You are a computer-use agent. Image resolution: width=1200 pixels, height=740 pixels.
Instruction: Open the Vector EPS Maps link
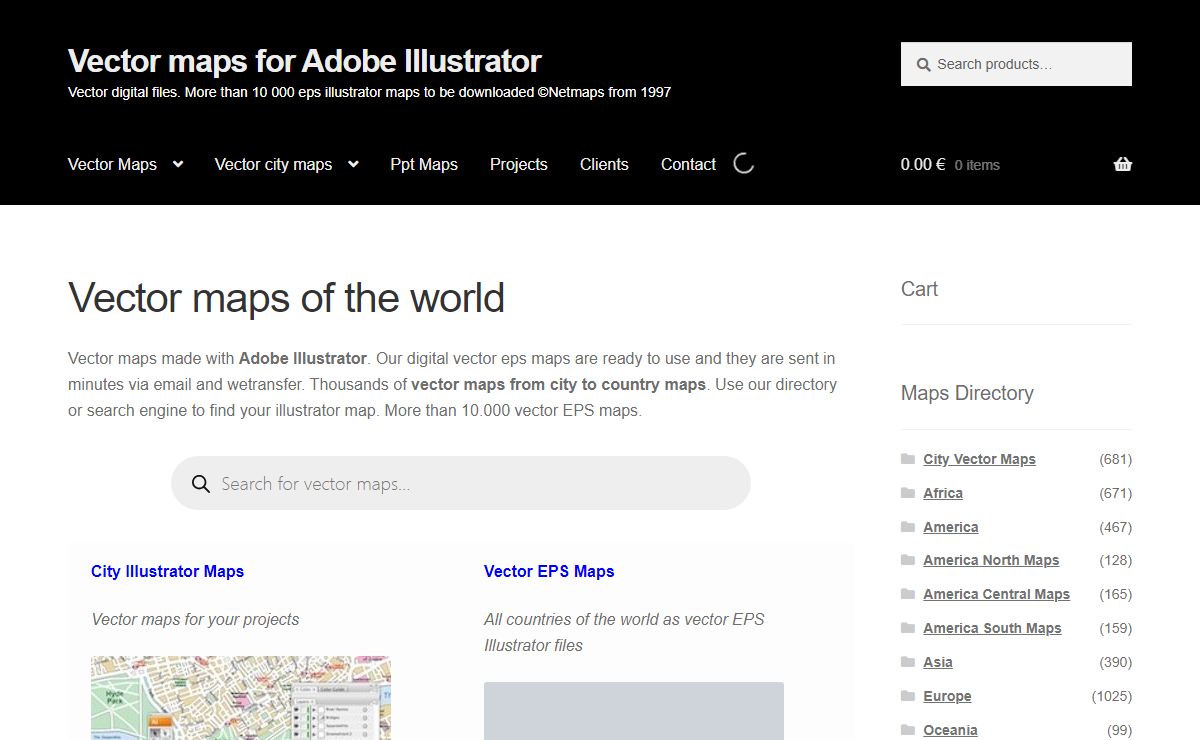coord(549,571)
